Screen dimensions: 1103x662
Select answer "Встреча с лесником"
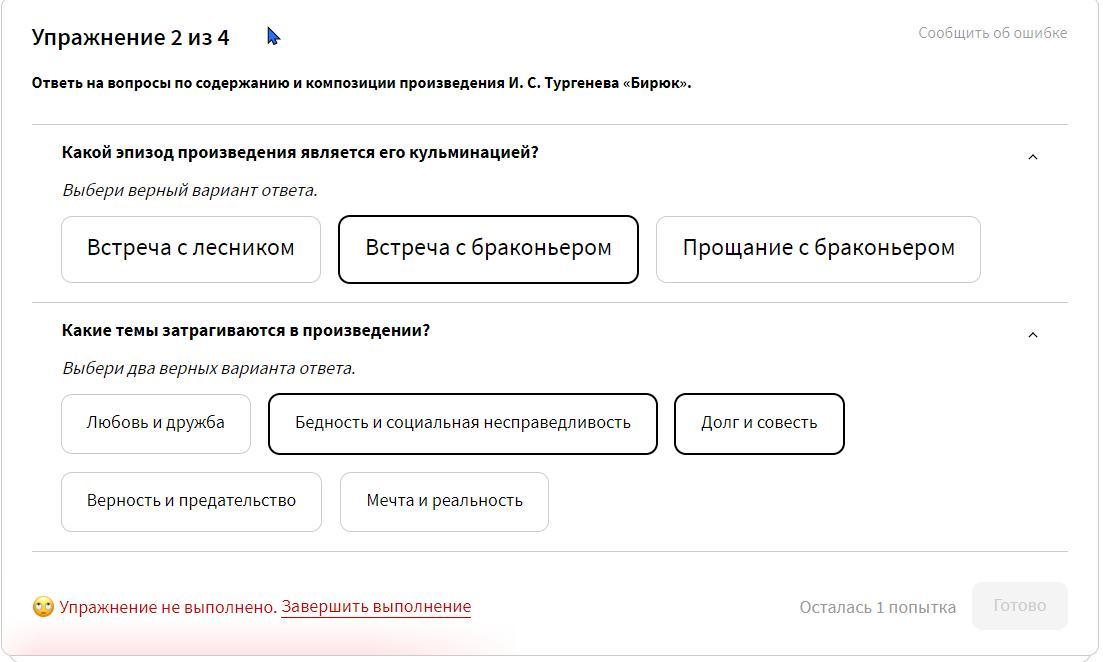point(190,249)
